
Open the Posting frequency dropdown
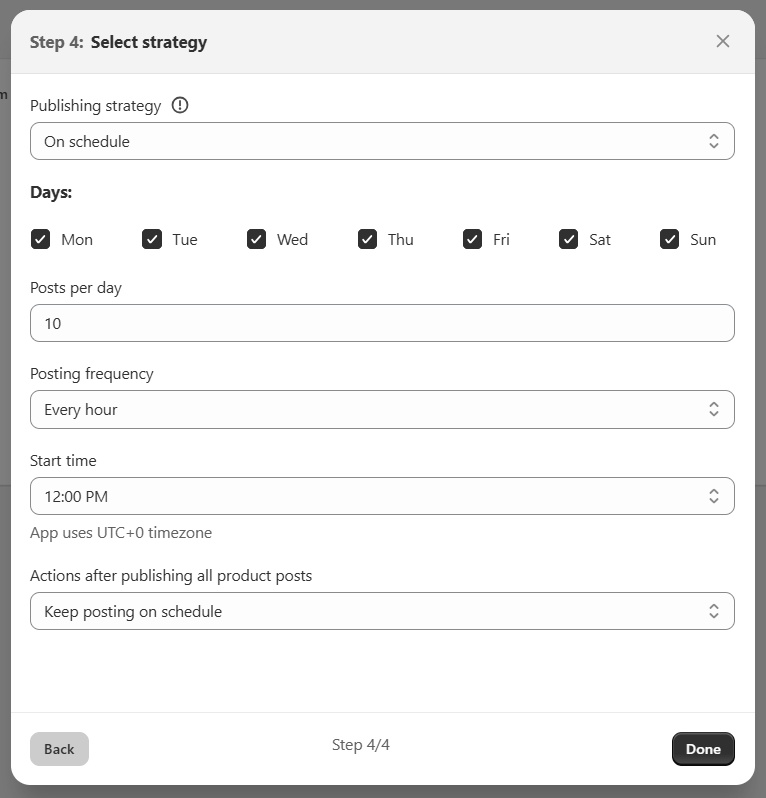(x=382, y=409)
